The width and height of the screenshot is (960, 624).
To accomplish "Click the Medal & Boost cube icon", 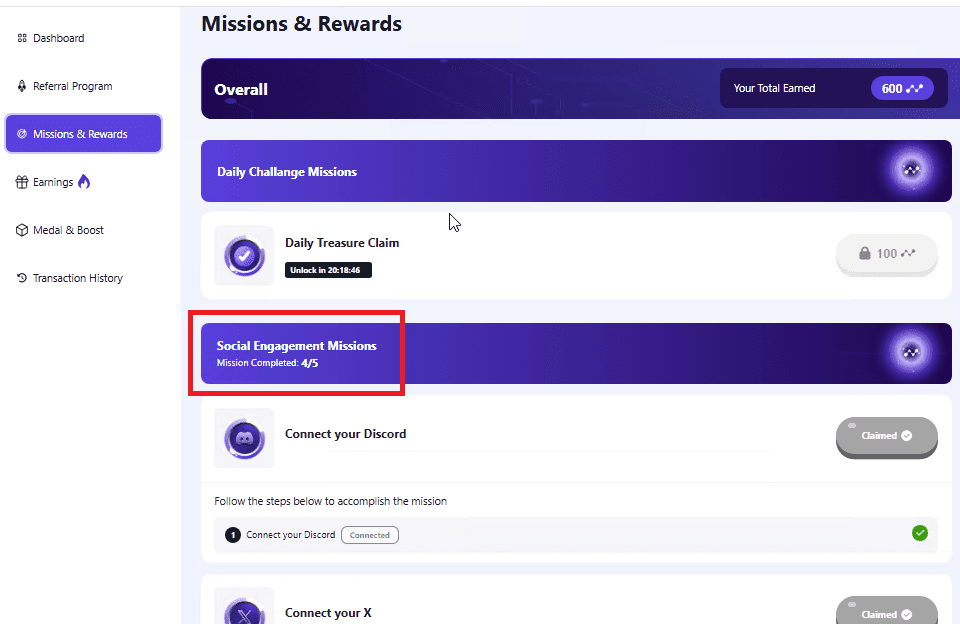I will [x=22, y=230].
